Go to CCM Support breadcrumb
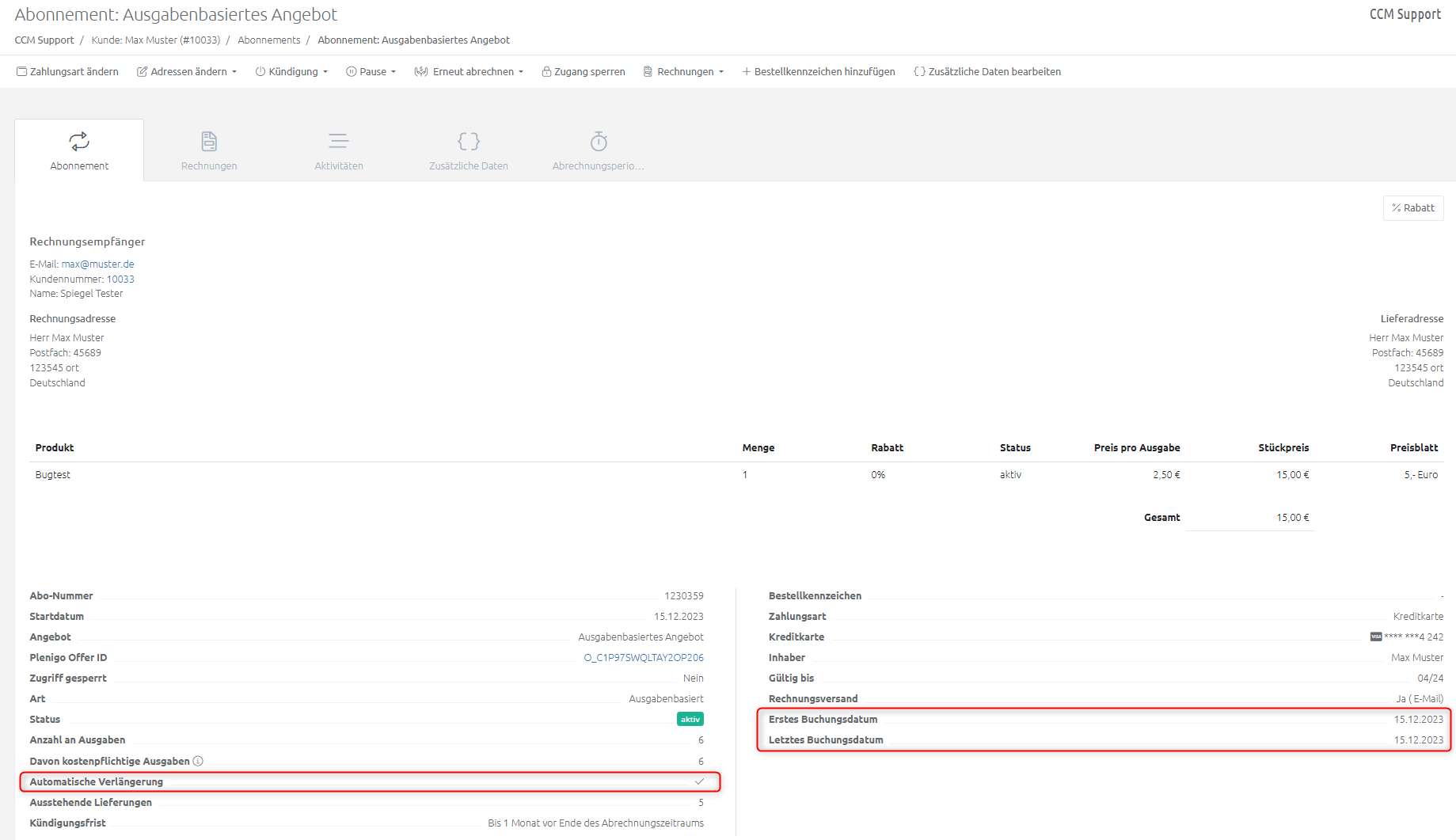1456x840 pixels. tap(44, 40)
